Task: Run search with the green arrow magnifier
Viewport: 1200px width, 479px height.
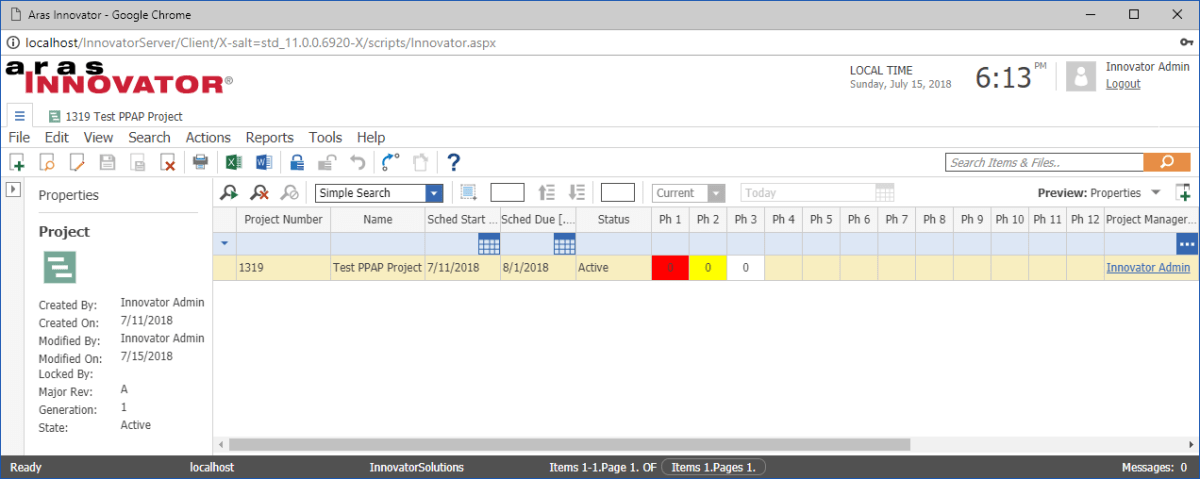Action: point(229,193)
